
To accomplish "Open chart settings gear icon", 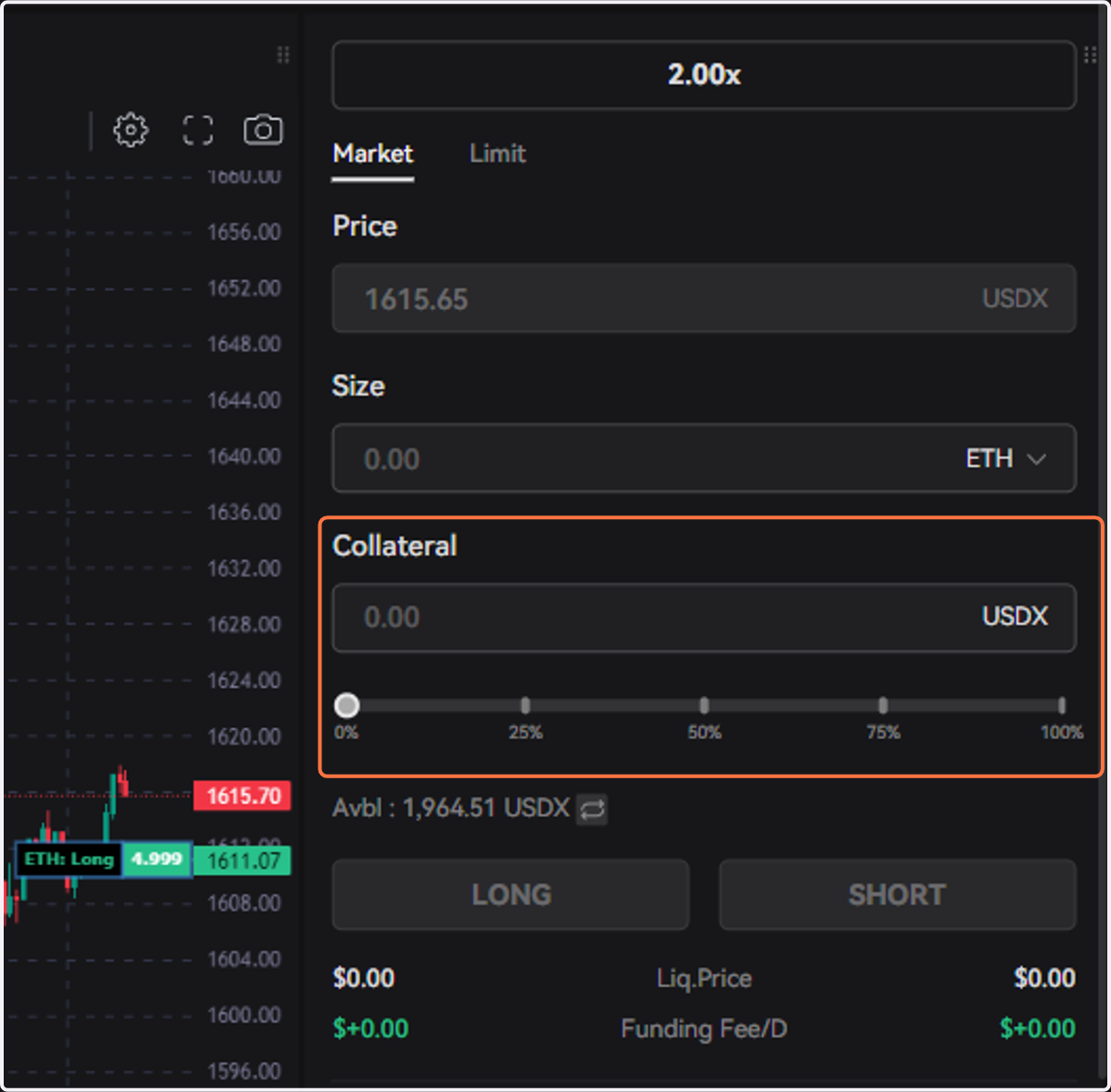I will tap(131, 130).
